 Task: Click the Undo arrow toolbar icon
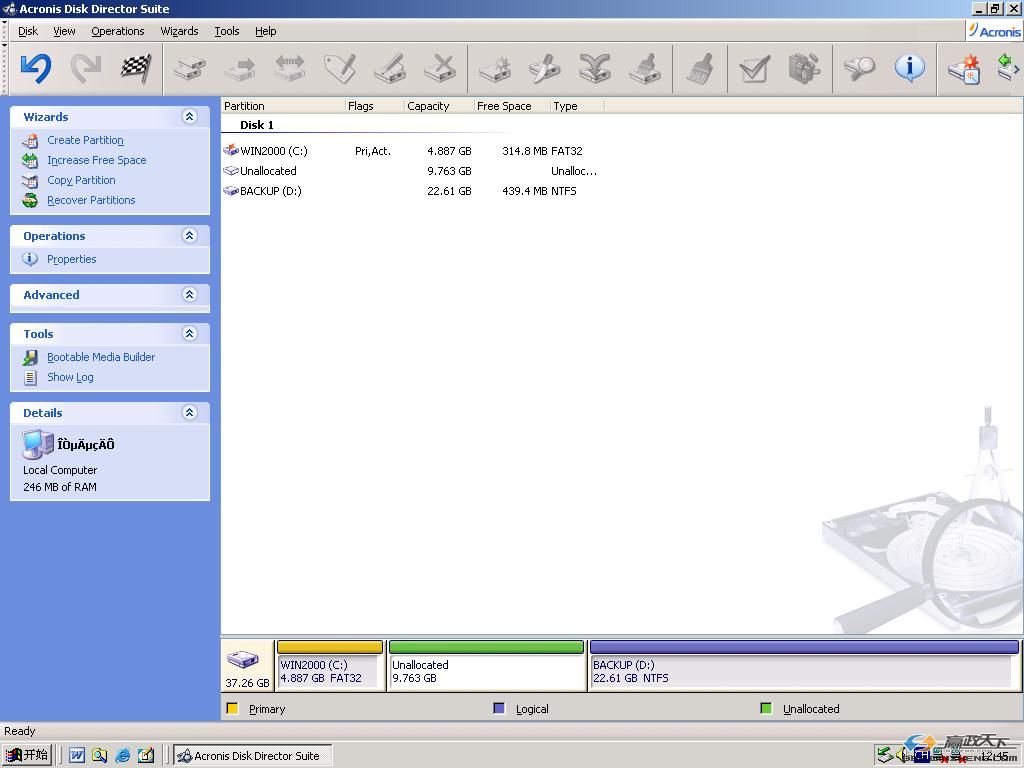[x=36, y=68]
